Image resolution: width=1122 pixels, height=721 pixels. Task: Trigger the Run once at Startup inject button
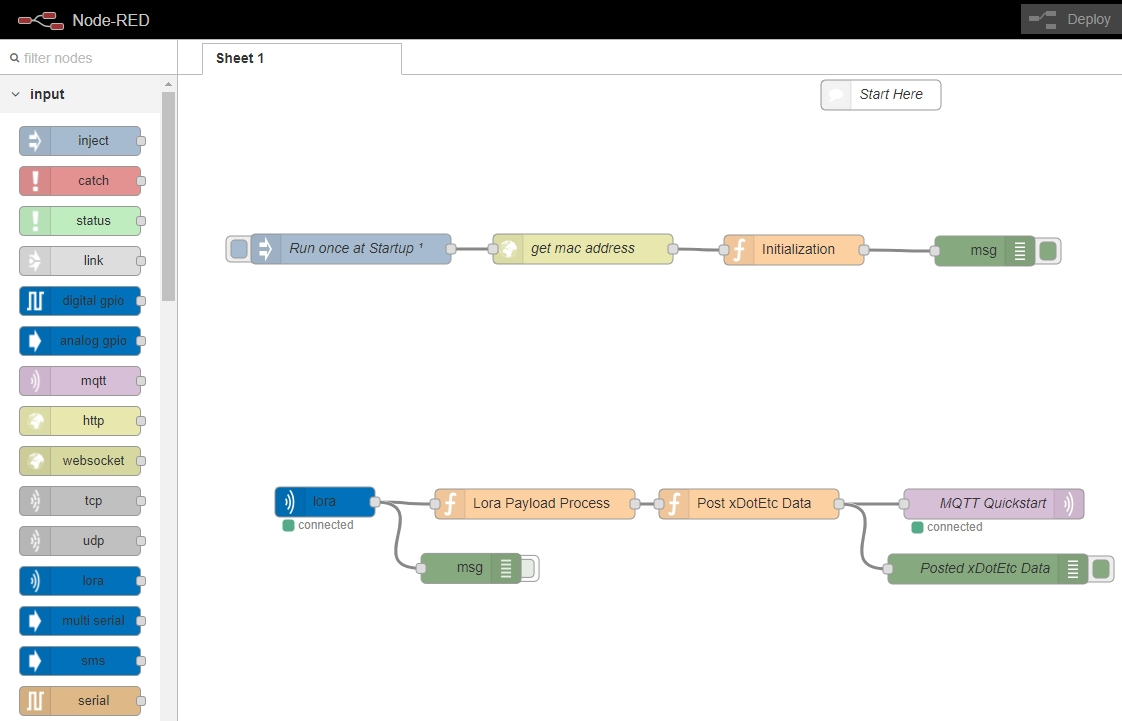(x=239, y=249)
